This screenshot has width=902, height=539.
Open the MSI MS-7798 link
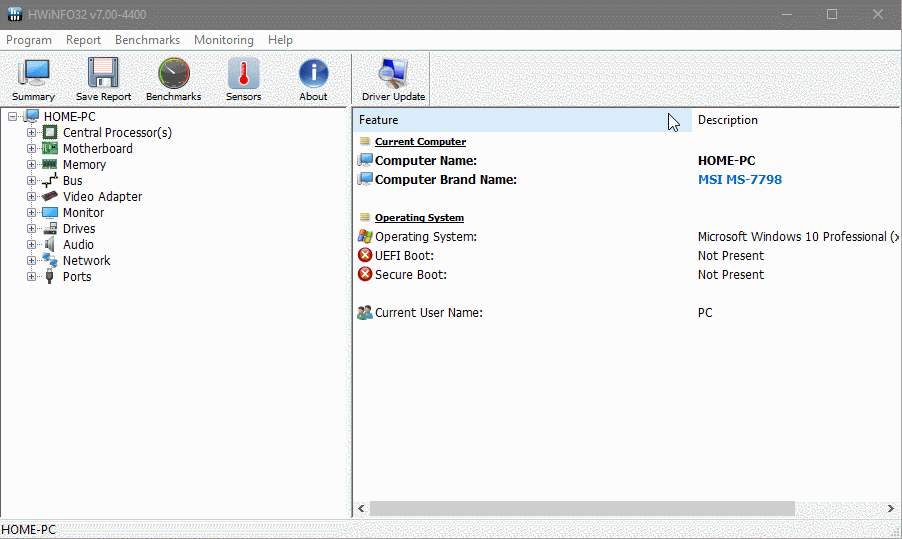pos(740,179)
